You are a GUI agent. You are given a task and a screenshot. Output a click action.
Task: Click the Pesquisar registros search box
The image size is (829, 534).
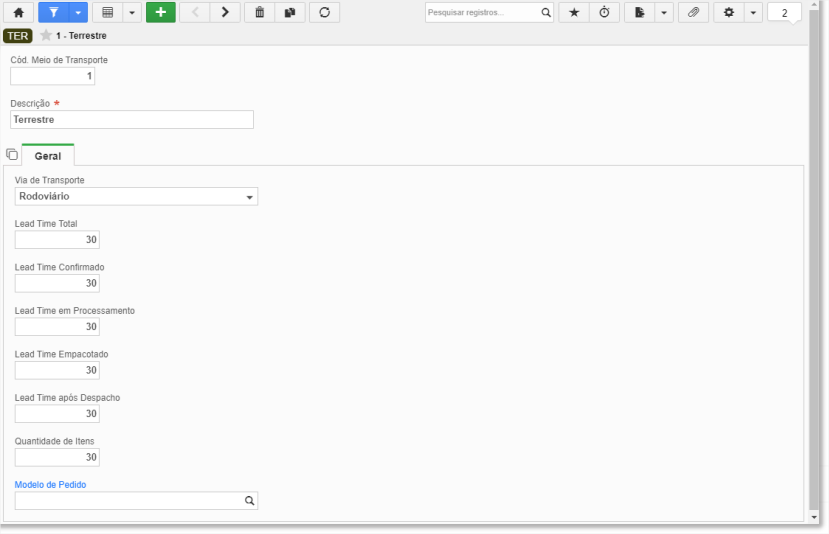click(482, 13)
